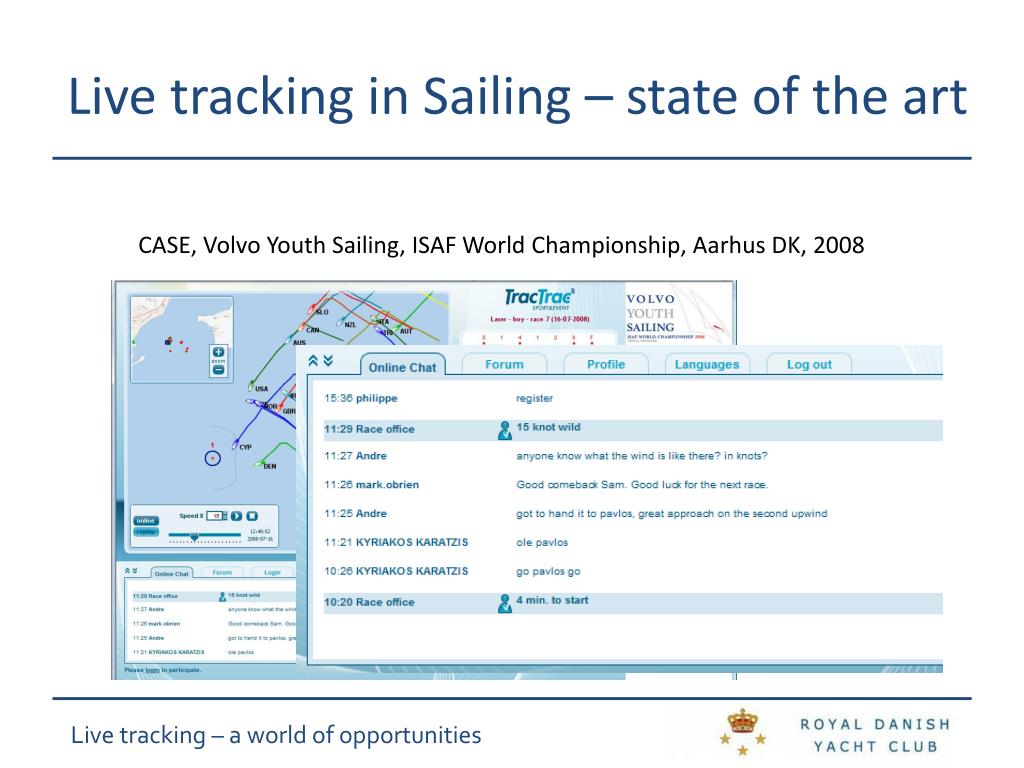Click the 'Laser - boy - race 7' title

(x=540, y=319)
